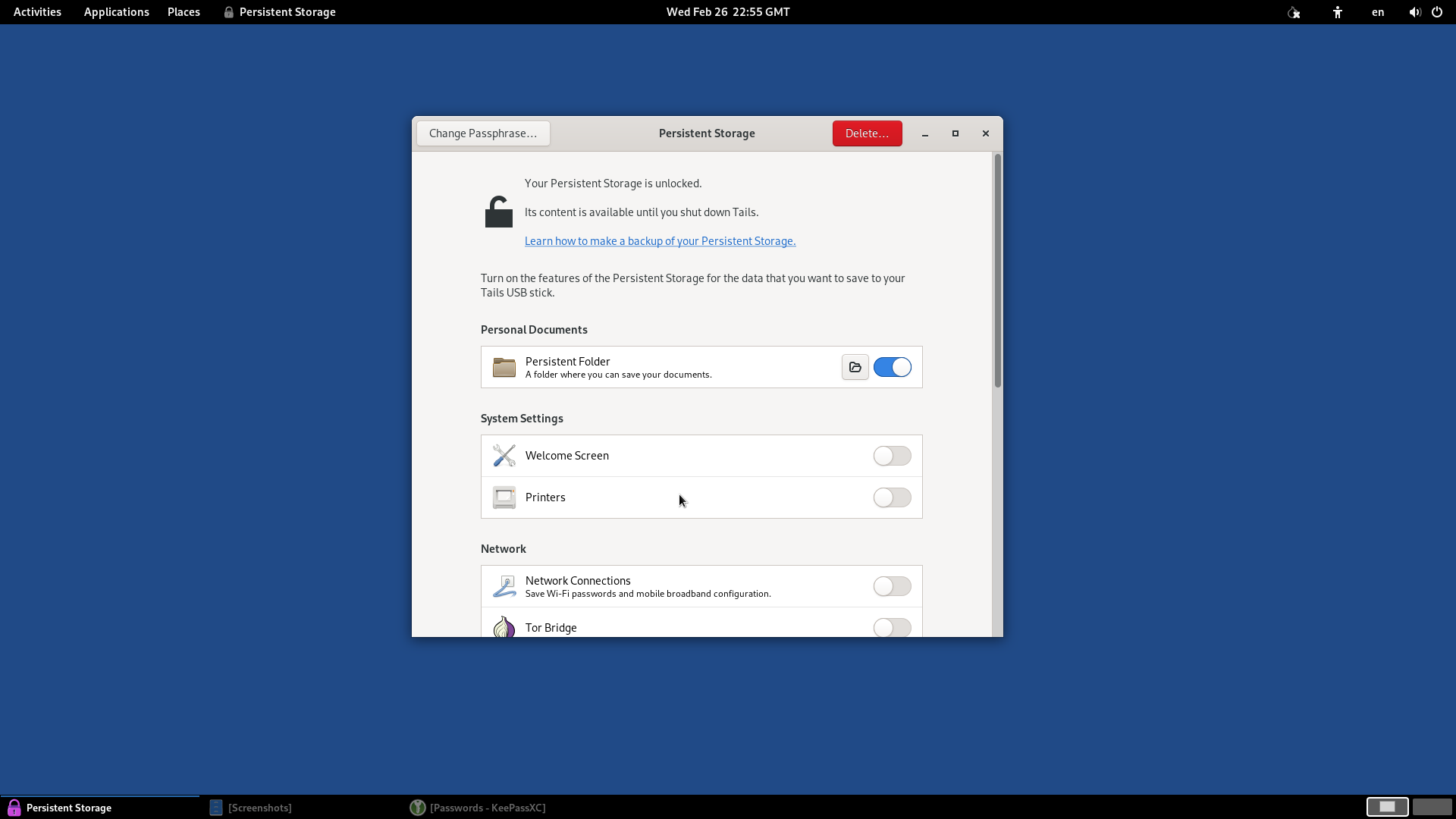
Task: Open the Places menu
Action: [184, 12]
